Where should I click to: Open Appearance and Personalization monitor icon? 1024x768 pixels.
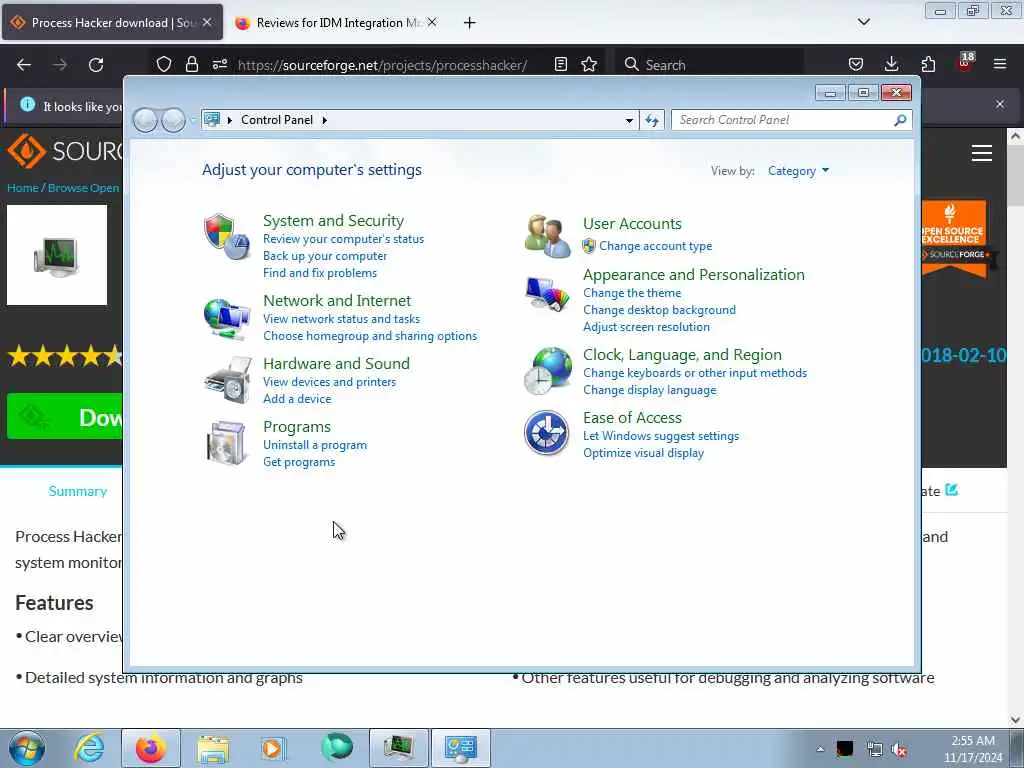click(547, 295)
